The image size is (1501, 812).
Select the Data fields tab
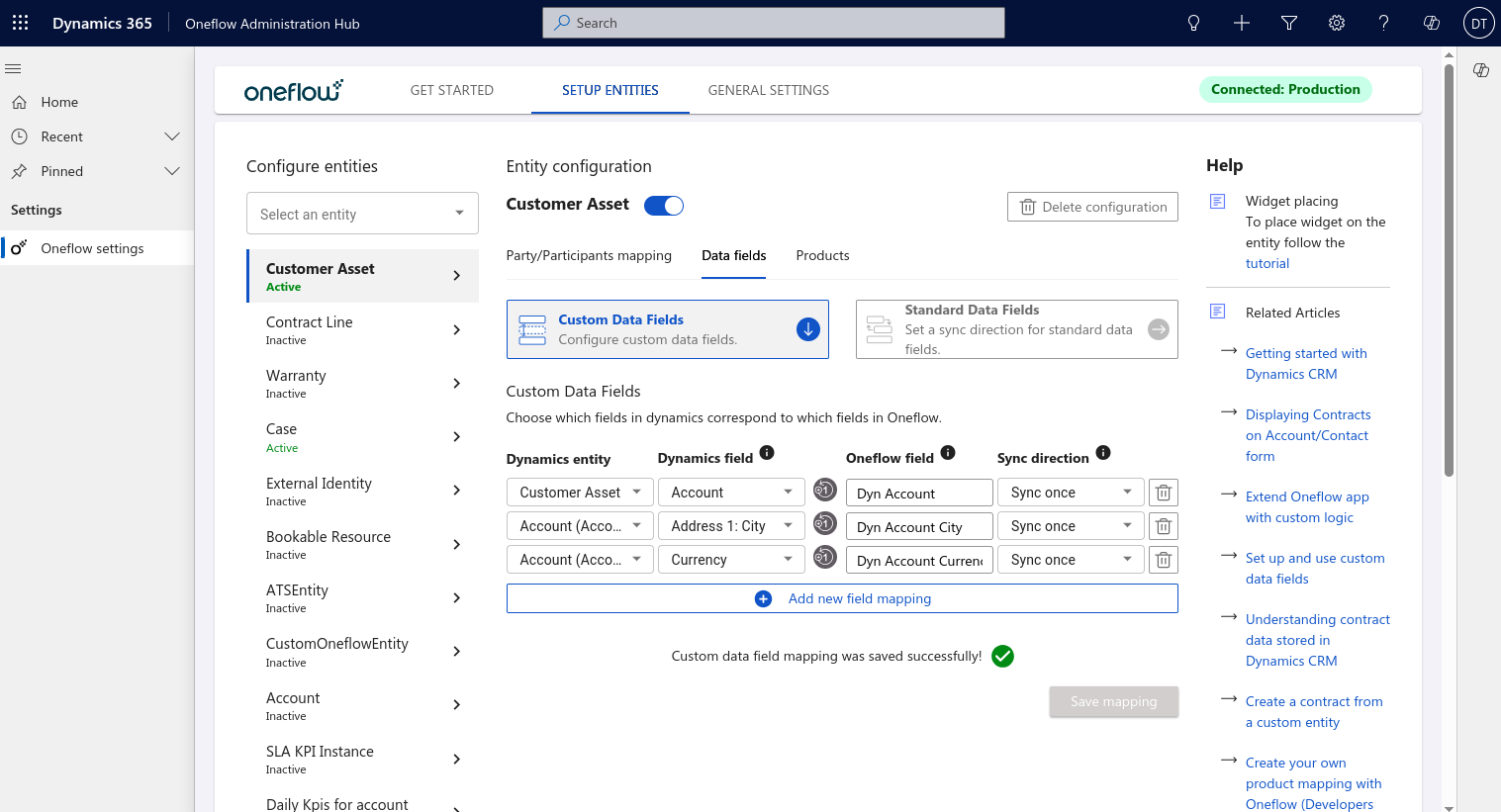tap(734, 255)
